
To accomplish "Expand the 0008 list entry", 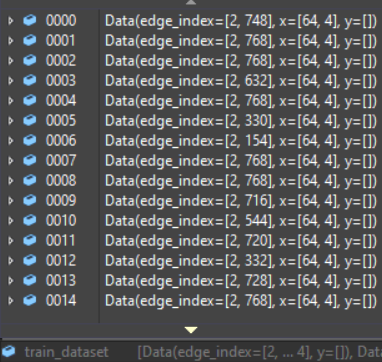I will point(11,181).
